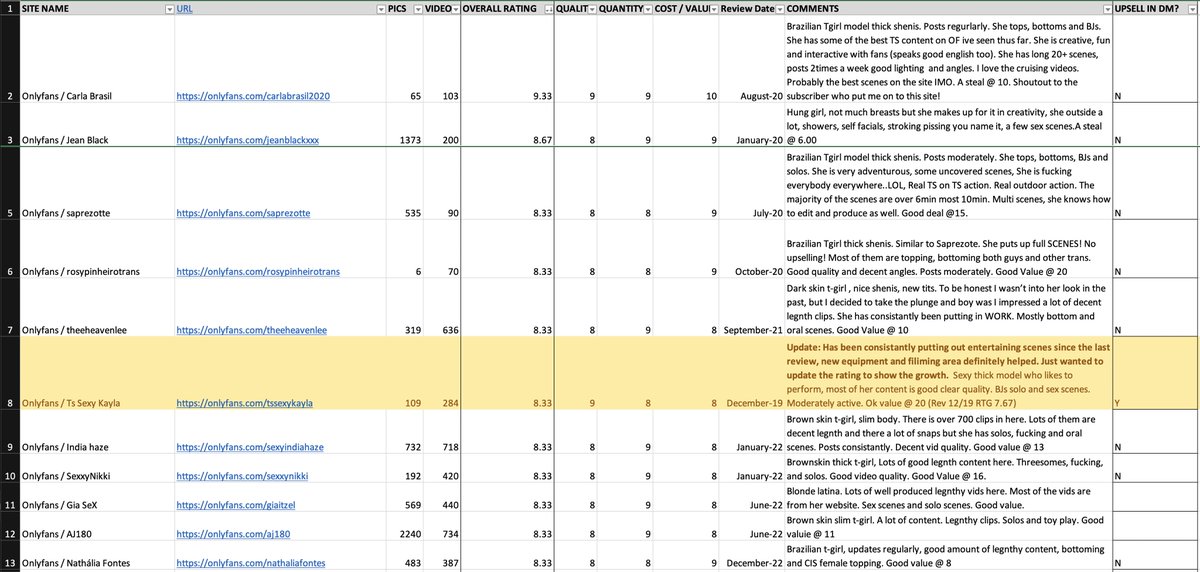
Task: Open the jeanblackxxx URL link
Action: [247, 140]
